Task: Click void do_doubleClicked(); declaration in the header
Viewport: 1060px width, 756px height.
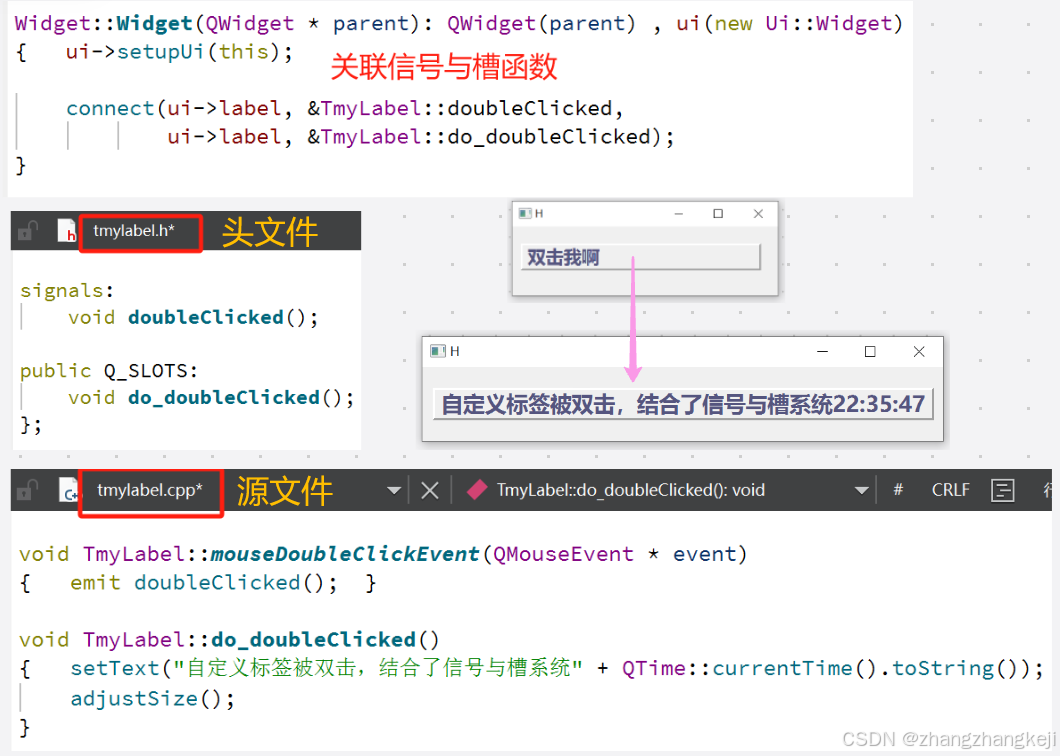Action: [x=211, y=398]
